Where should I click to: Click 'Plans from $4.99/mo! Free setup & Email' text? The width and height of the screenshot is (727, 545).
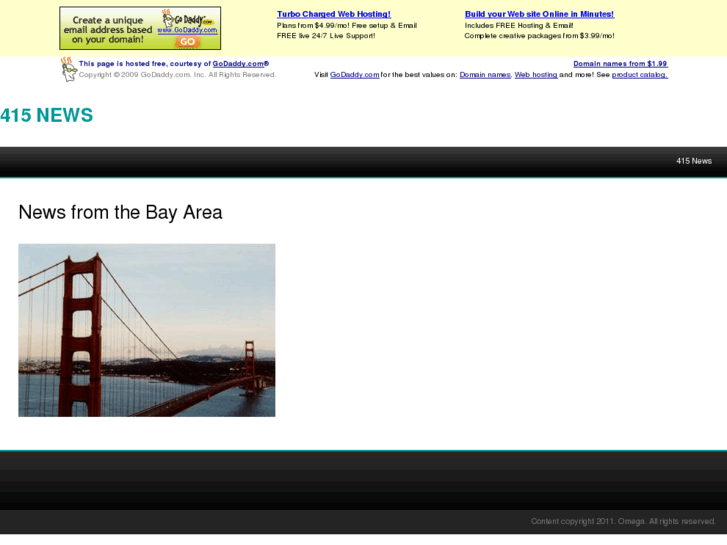tap(347, 26)
